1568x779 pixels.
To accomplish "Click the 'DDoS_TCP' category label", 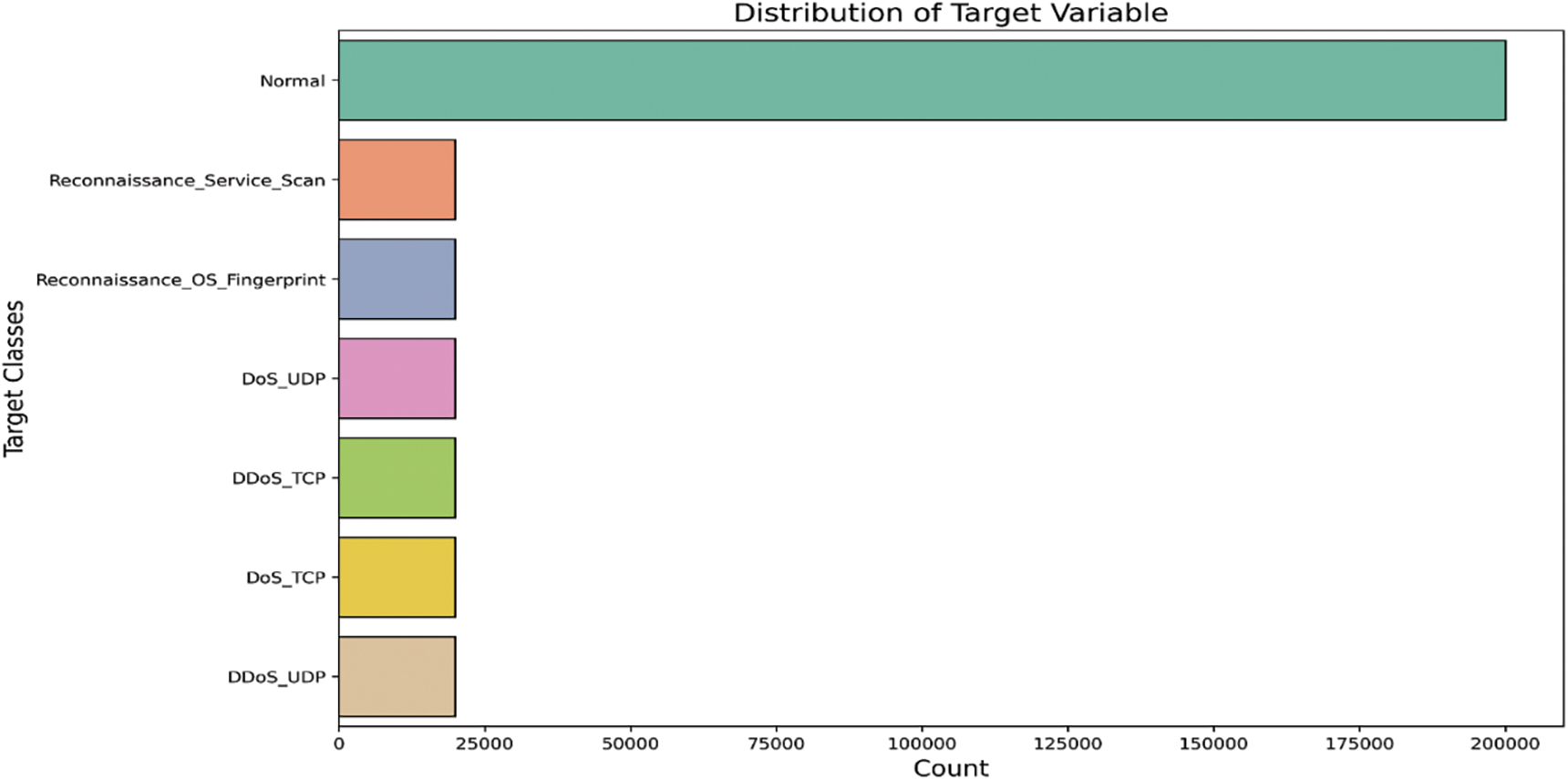I will pos(278,478).
